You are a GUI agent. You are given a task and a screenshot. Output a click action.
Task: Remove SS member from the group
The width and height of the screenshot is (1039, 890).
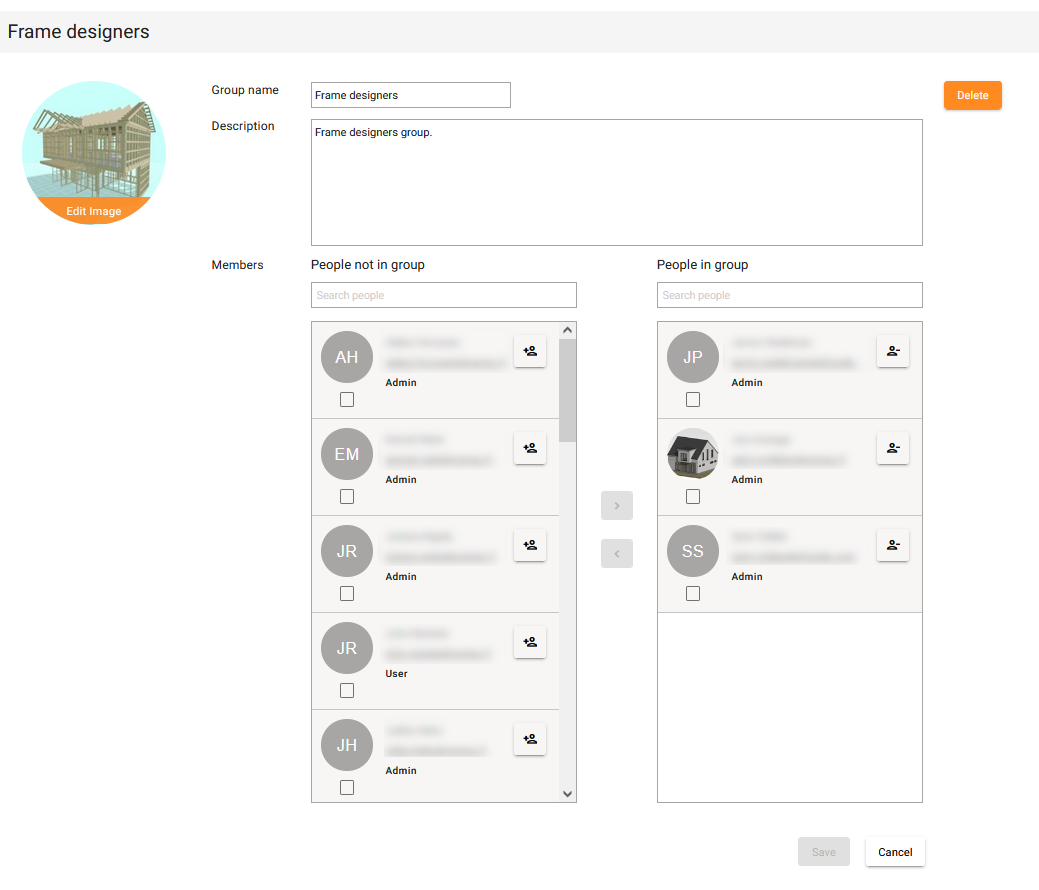893,545
